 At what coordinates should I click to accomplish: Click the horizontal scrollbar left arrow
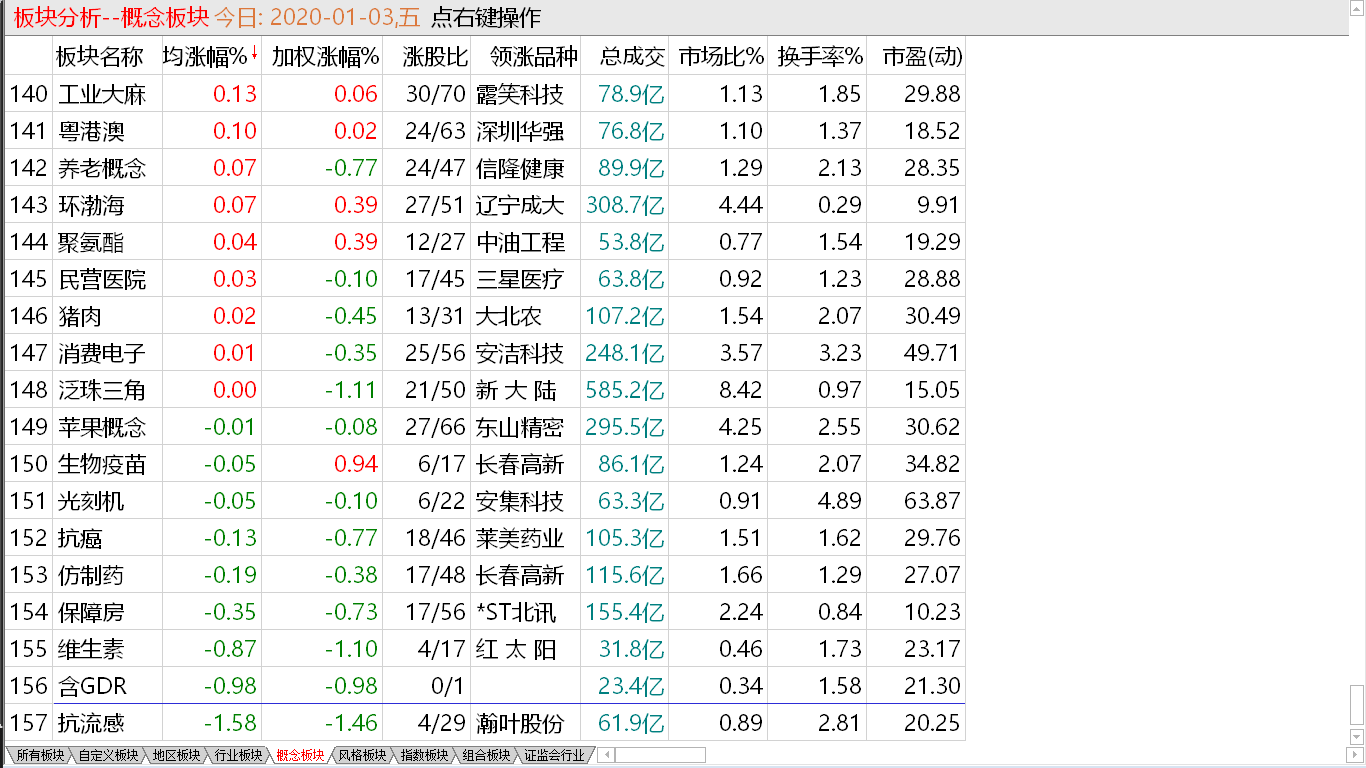click(606, 755)
